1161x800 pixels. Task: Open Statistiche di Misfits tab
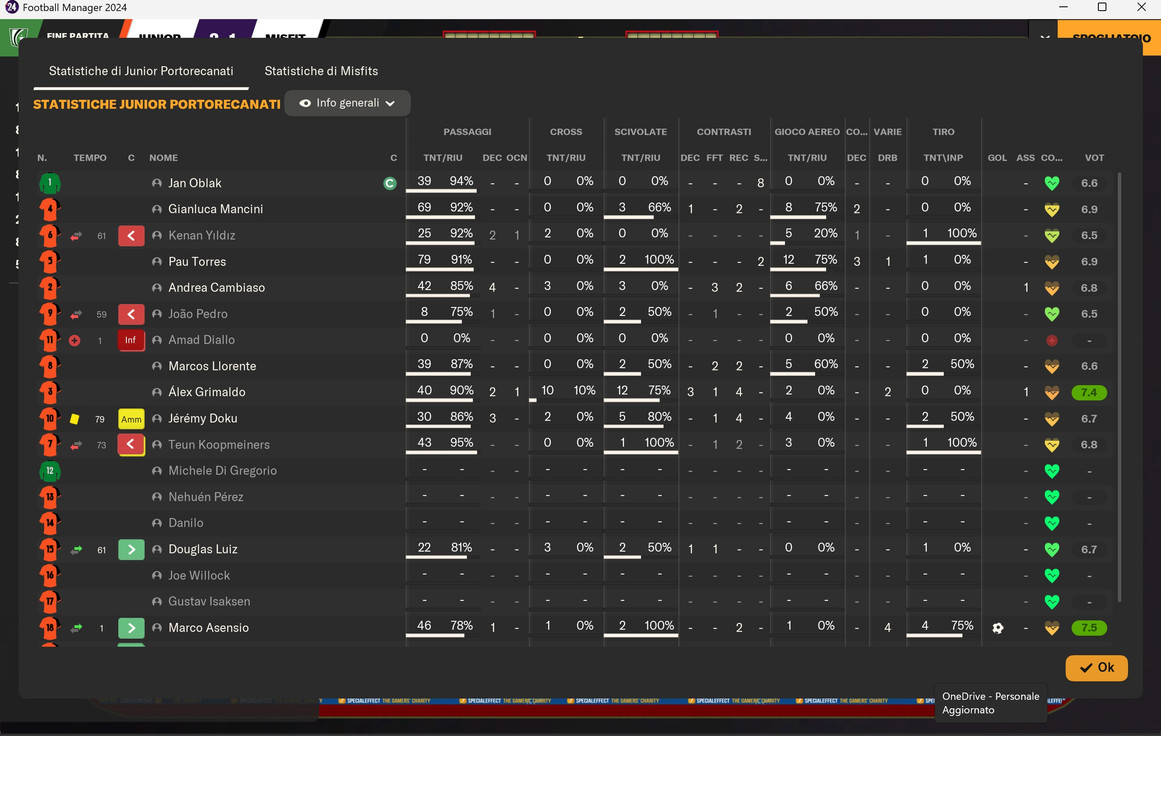[321, 71]
